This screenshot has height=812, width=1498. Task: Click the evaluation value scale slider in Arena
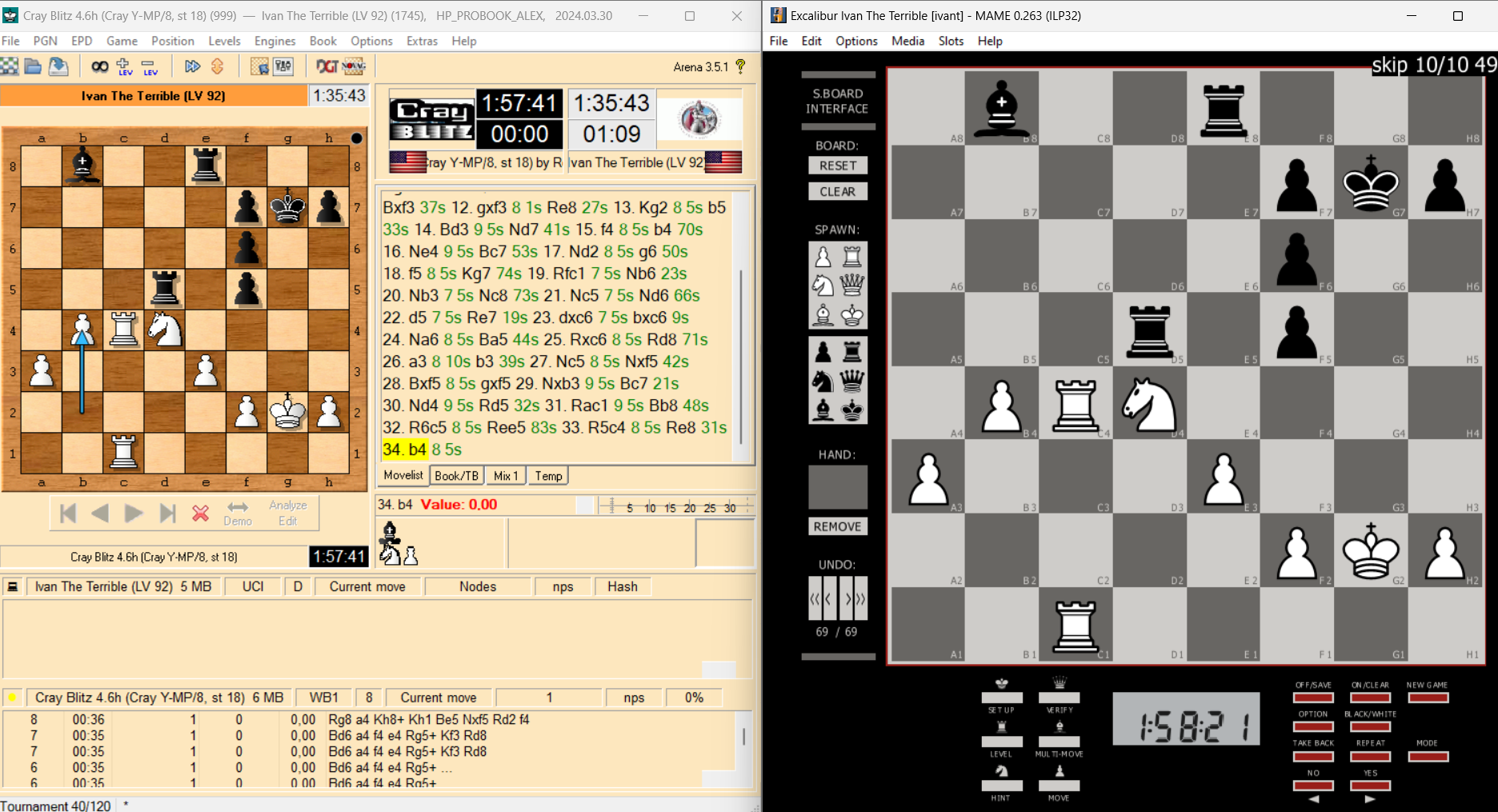point(676,506)
